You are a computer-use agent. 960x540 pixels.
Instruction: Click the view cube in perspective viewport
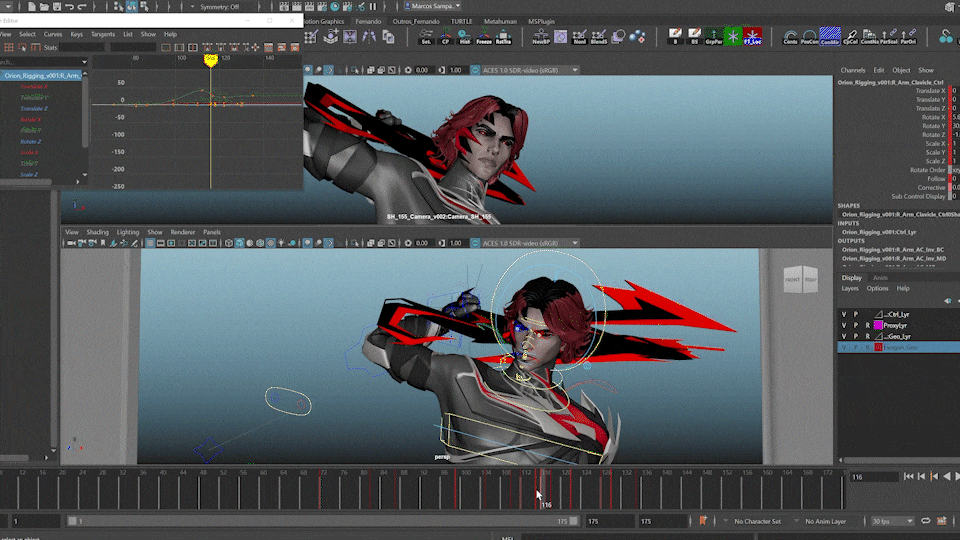click(801, 279)
